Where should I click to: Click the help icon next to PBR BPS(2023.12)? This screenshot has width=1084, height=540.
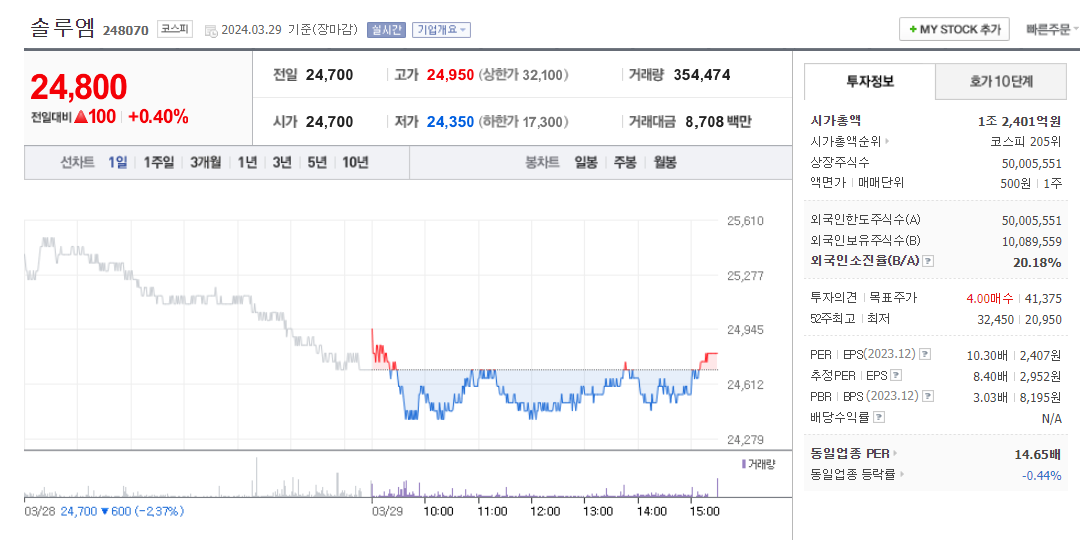pyautogui.click(x=928, y=396)
